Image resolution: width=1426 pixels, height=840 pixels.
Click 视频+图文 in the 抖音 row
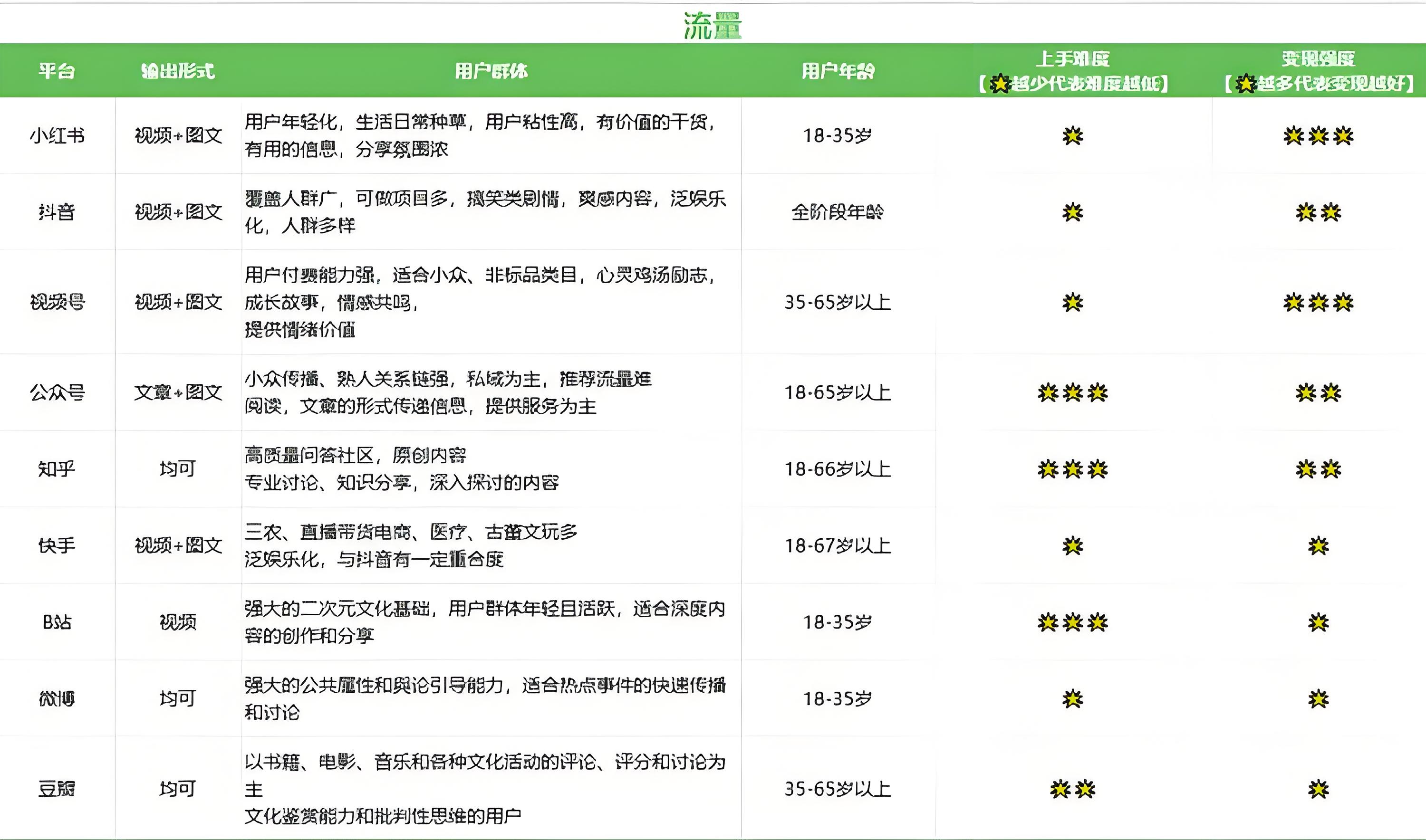[178, 212]
